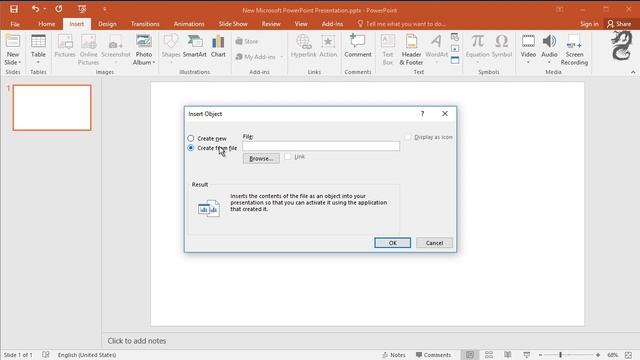Toggle the Comments pane in status bar
Image resolution: width=640 pixels, height=360 pixels.
(x=433, y=355)
